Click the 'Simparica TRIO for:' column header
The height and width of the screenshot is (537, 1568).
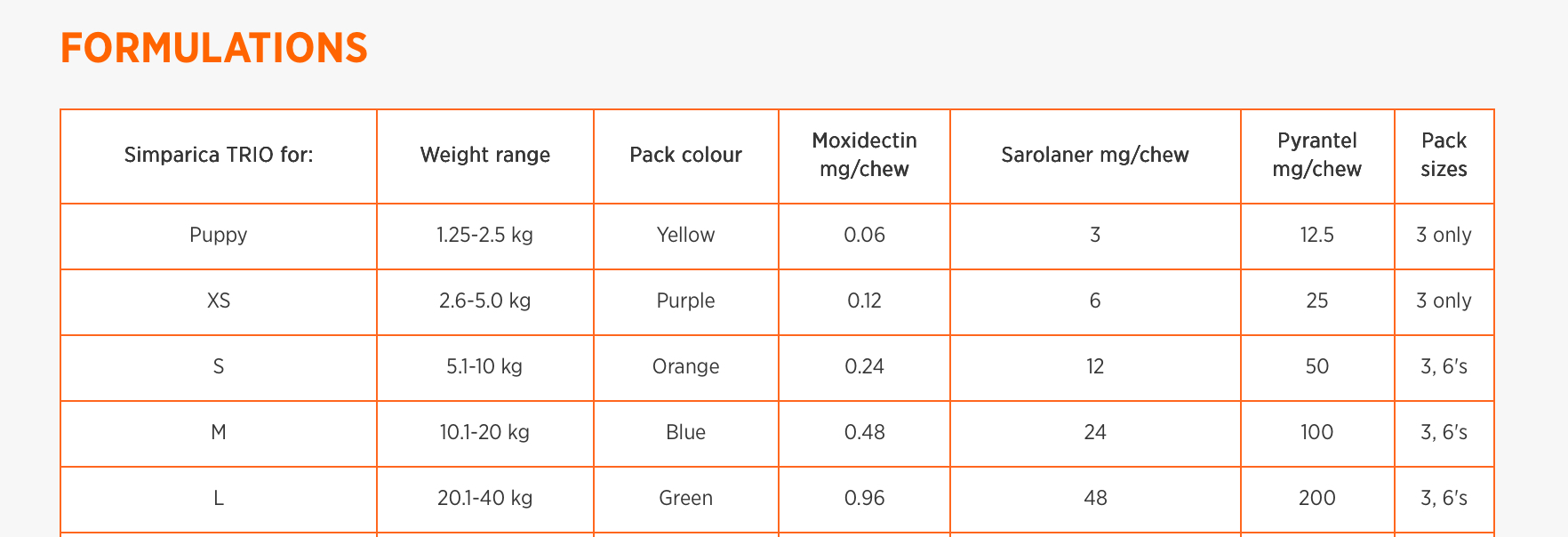click(x=219, y=155)
